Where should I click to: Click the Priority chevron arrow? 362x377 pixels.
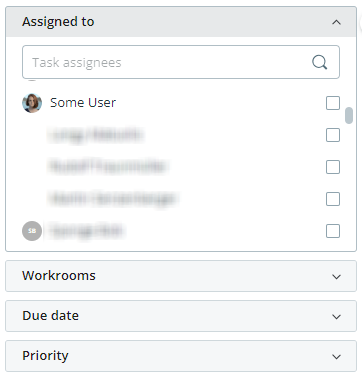click(x=336, y=357)
